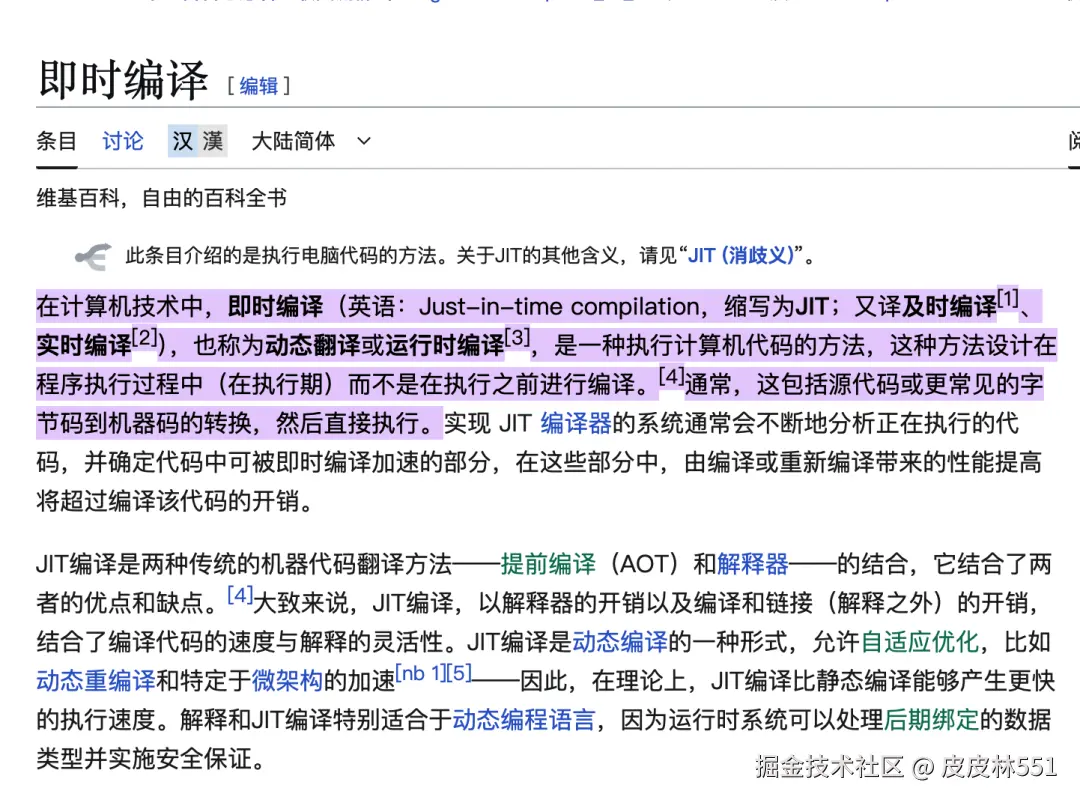Switch to the 条目 tab
Viewport: 1080px width, 803px height.
(x=56, y=141)
